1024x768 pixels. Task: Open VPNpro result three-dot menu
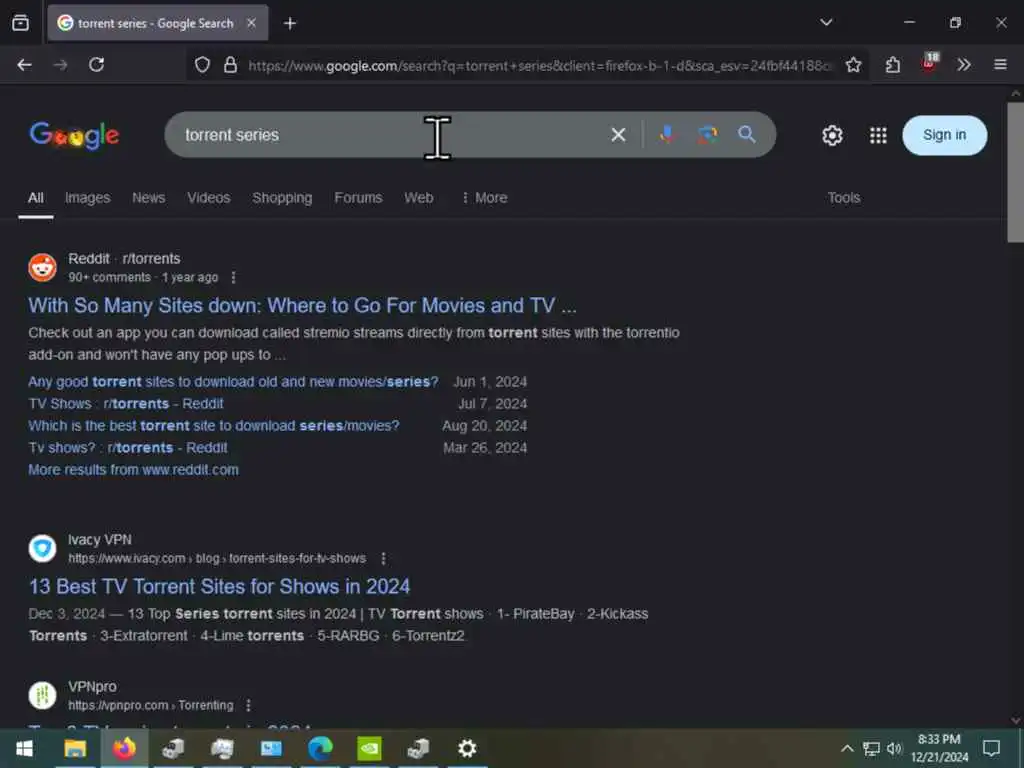(x=248, y=706)
